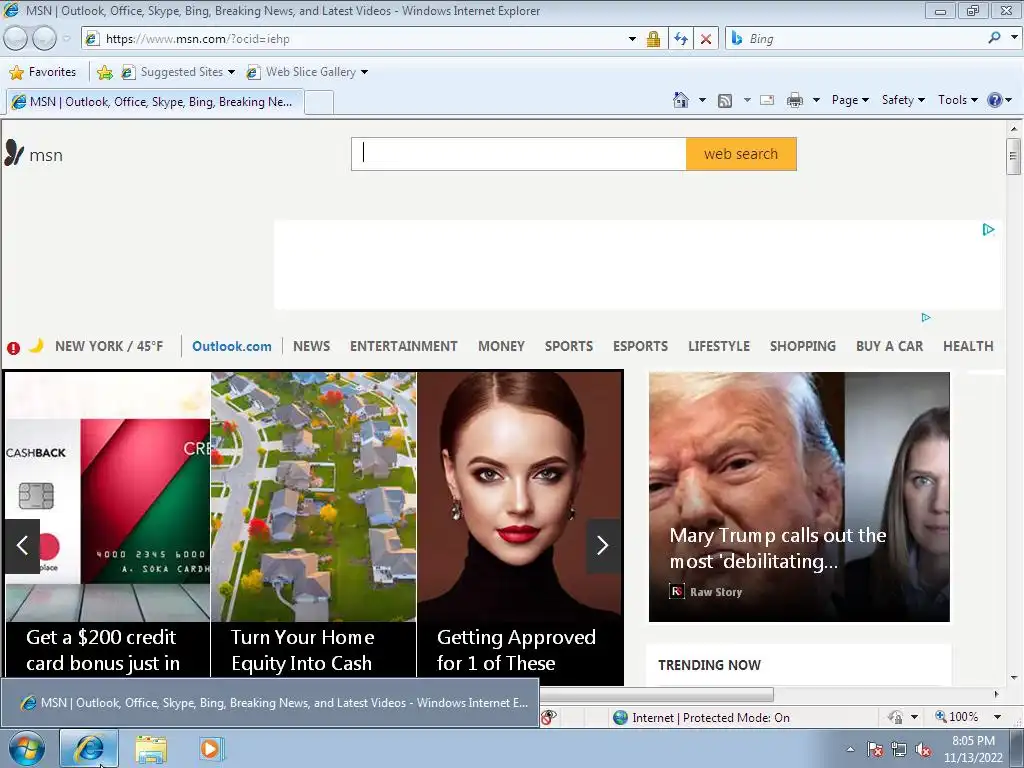
Task: Click the web search button
Action: point(741,154)
